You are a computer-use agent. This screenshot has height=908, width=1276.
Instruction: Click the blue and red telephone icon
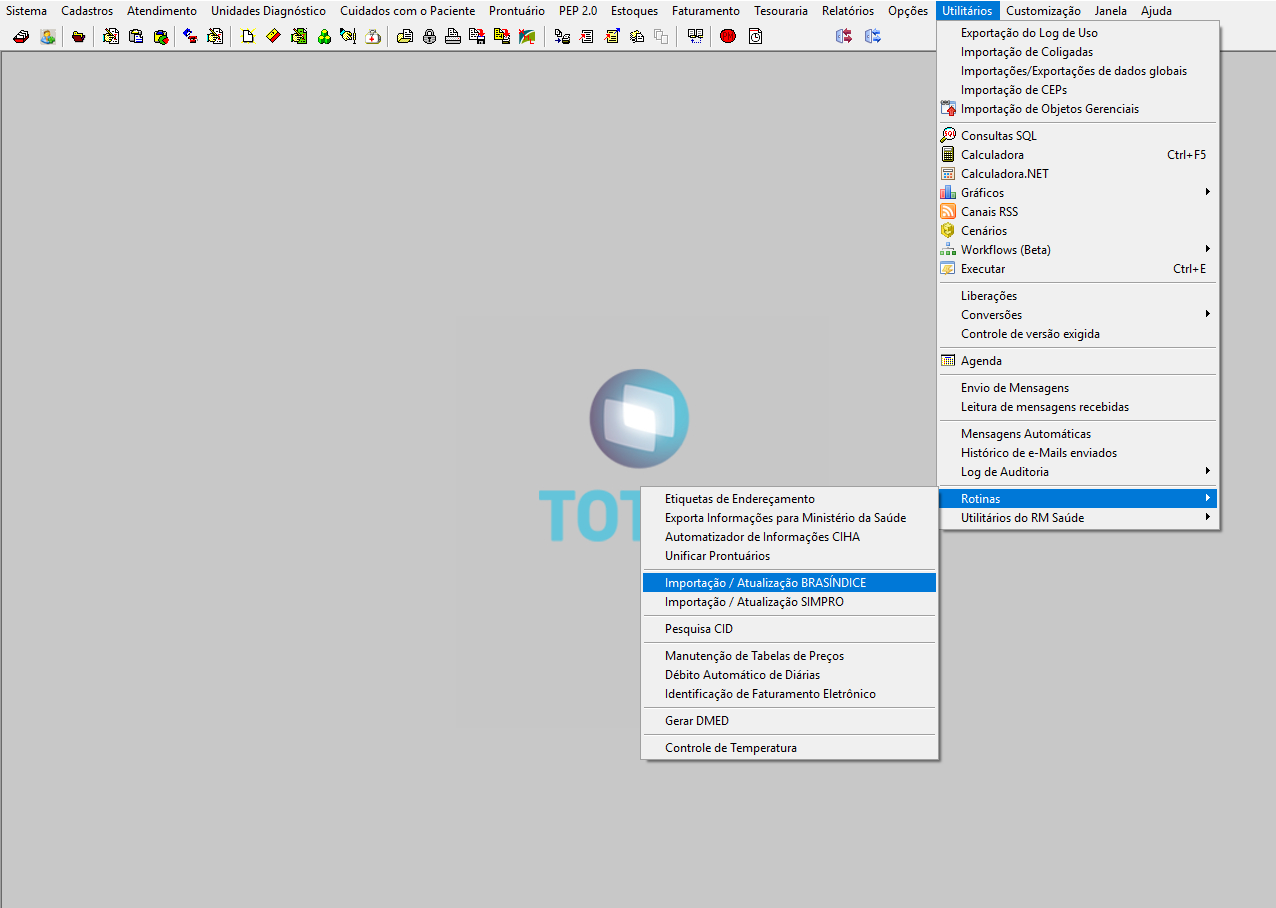coord(189,37)
